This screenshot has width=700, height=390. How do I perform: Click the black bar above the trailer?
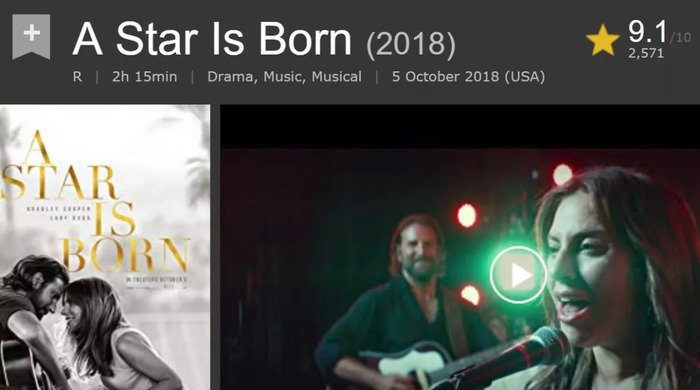[x=460, y=127]
